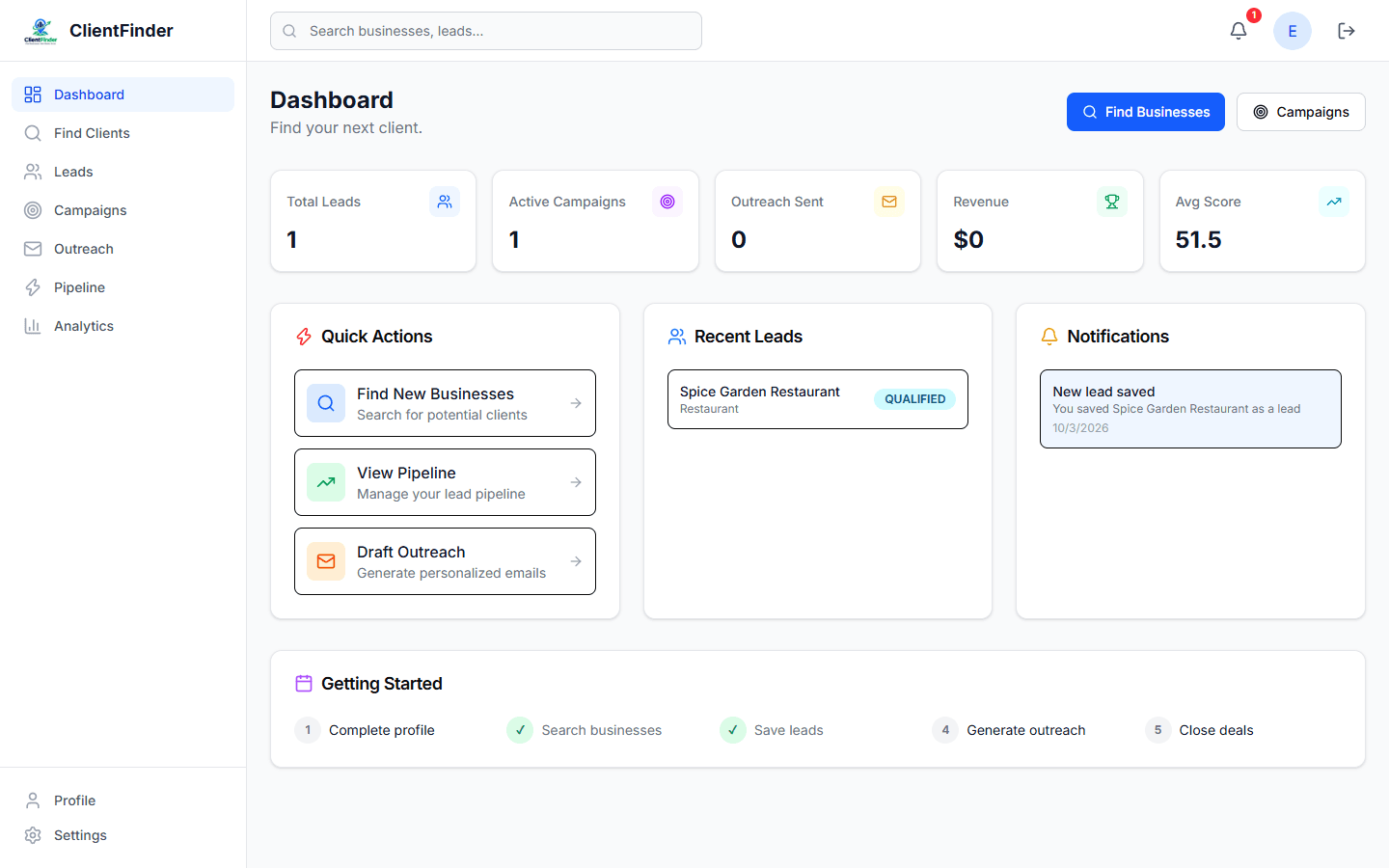This screenshot has width=1389, height=868.
Task: Click the Search businesses checkmark
Action: tap(520, 730)
